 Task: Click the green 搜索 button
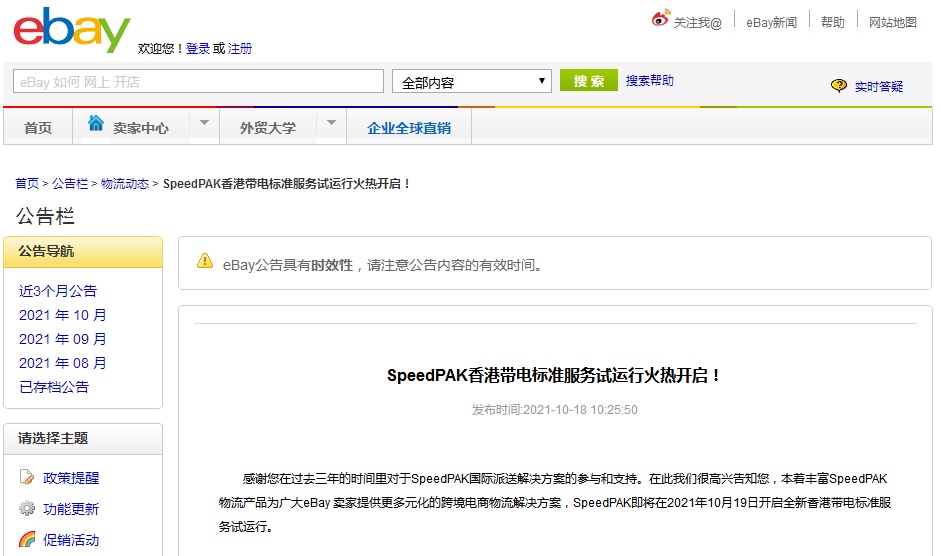[x=588, y=80]
